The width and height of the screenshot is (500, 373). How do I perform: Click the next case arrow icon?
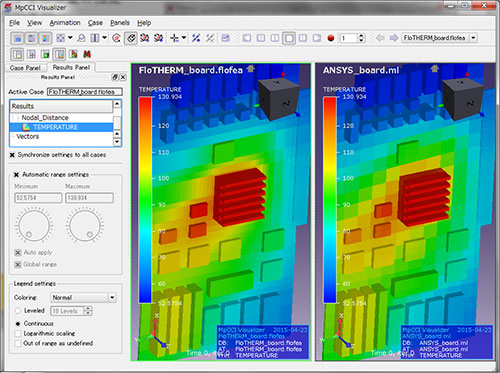coord(394,38)
